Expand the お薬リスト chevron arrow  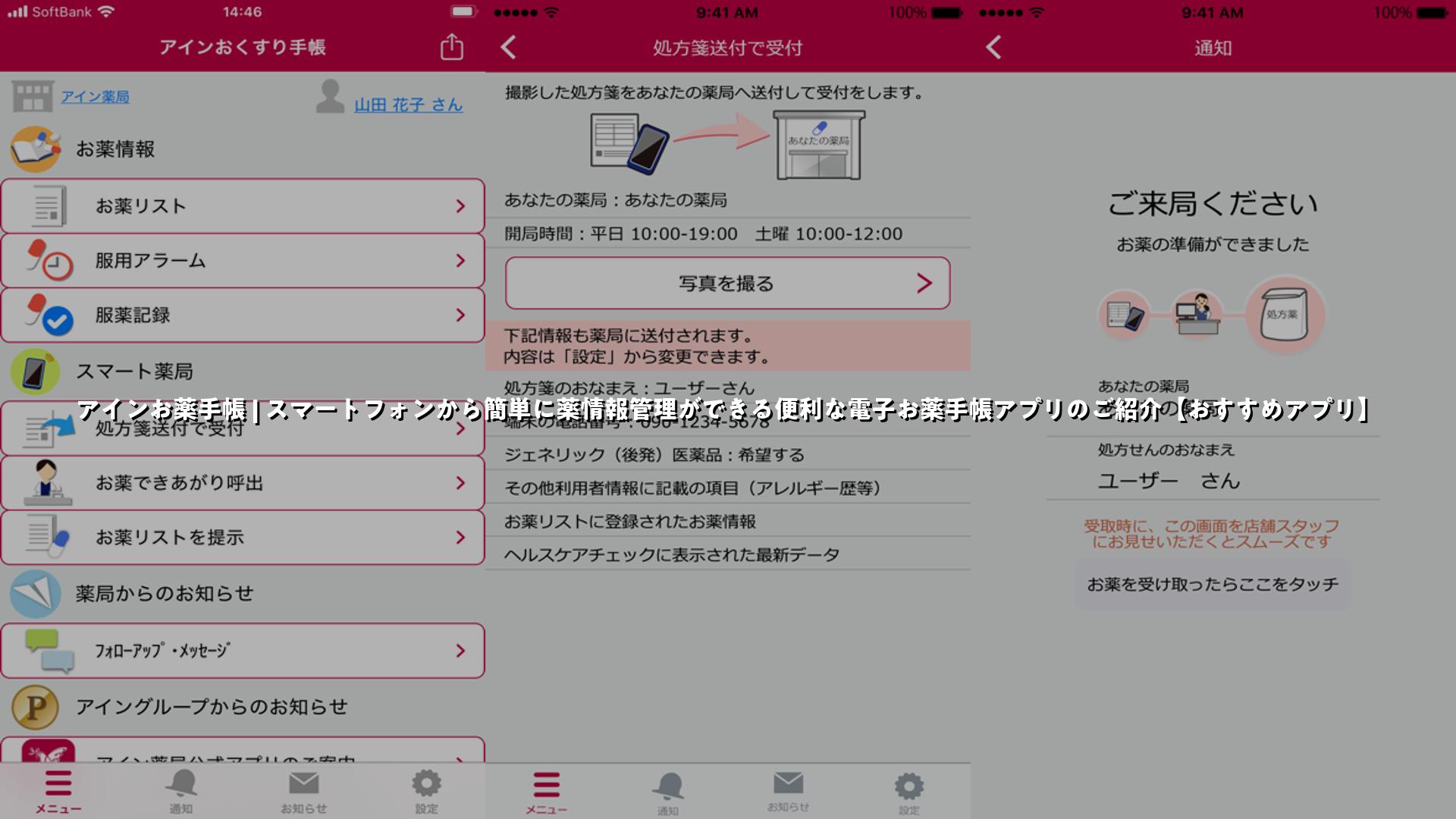[x=460, y=206]
